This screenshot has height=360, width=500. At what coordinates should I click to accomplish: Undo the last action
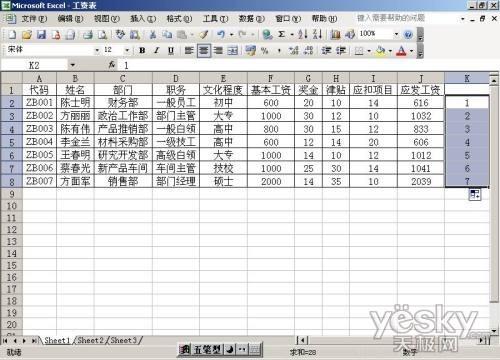tap(221, 34)
